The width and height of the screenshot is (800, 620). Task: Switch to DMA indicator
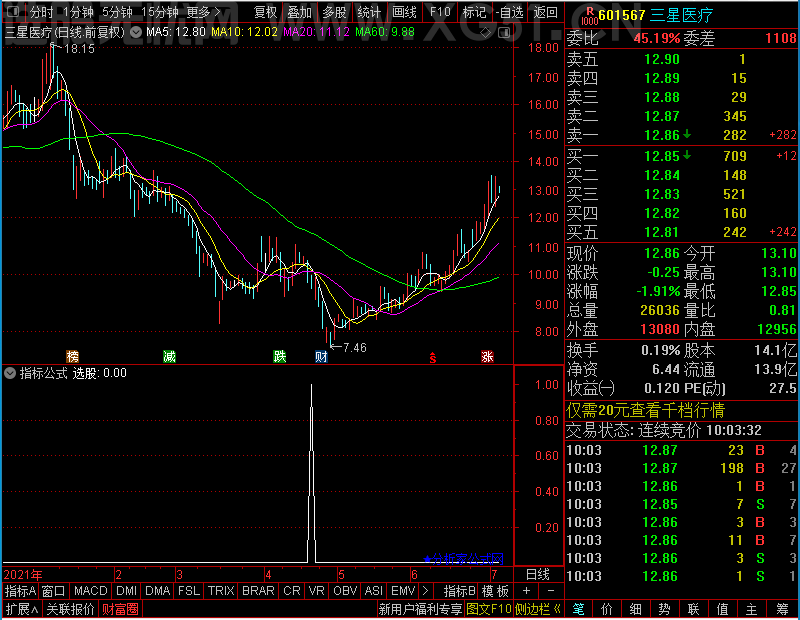click(158, 591)
